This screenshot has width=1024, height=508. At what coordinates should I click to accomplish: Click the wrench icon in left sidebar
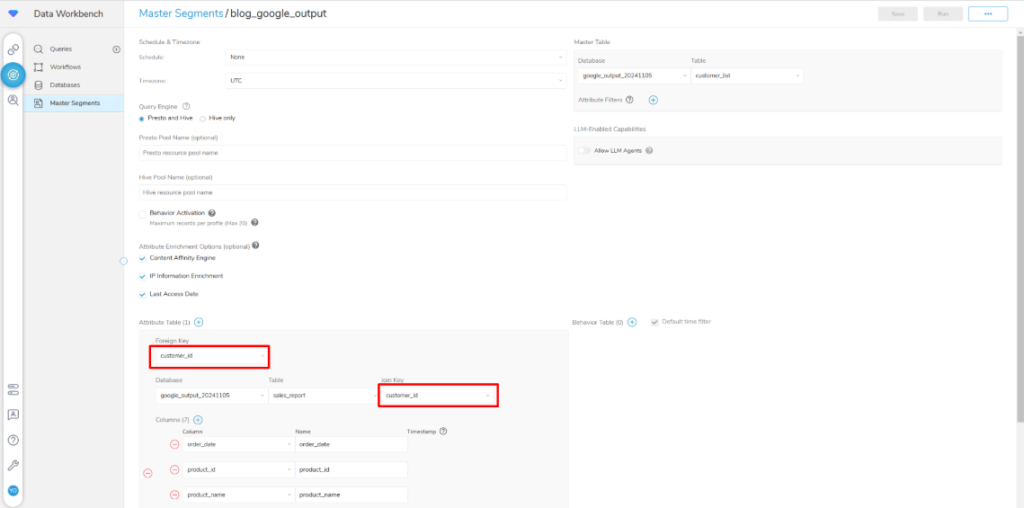(12, 465)
